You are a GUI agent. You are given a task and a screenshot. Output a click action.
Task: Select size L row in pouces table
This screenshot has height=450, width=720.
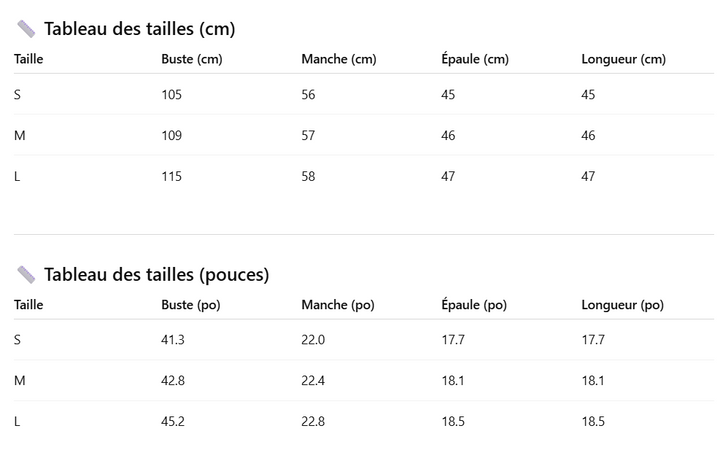click(18, 422)
